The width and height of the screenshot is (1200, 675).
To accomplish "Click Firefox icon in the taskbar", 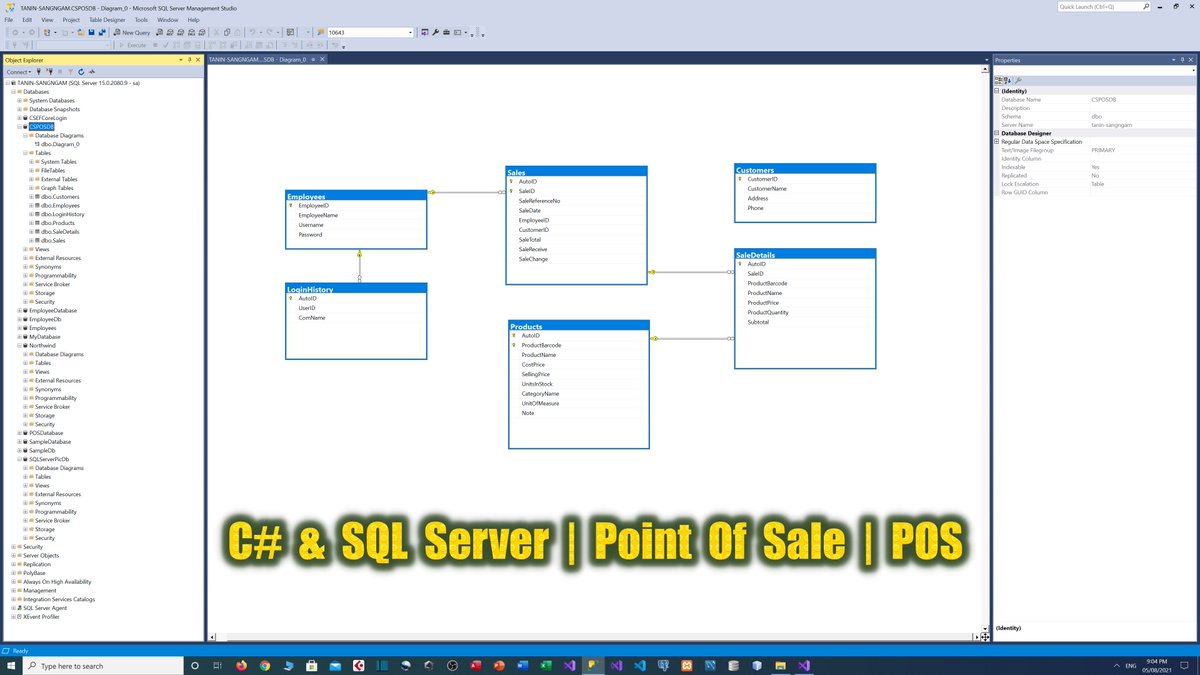I will pyautogui.click(x=241, y=665).
